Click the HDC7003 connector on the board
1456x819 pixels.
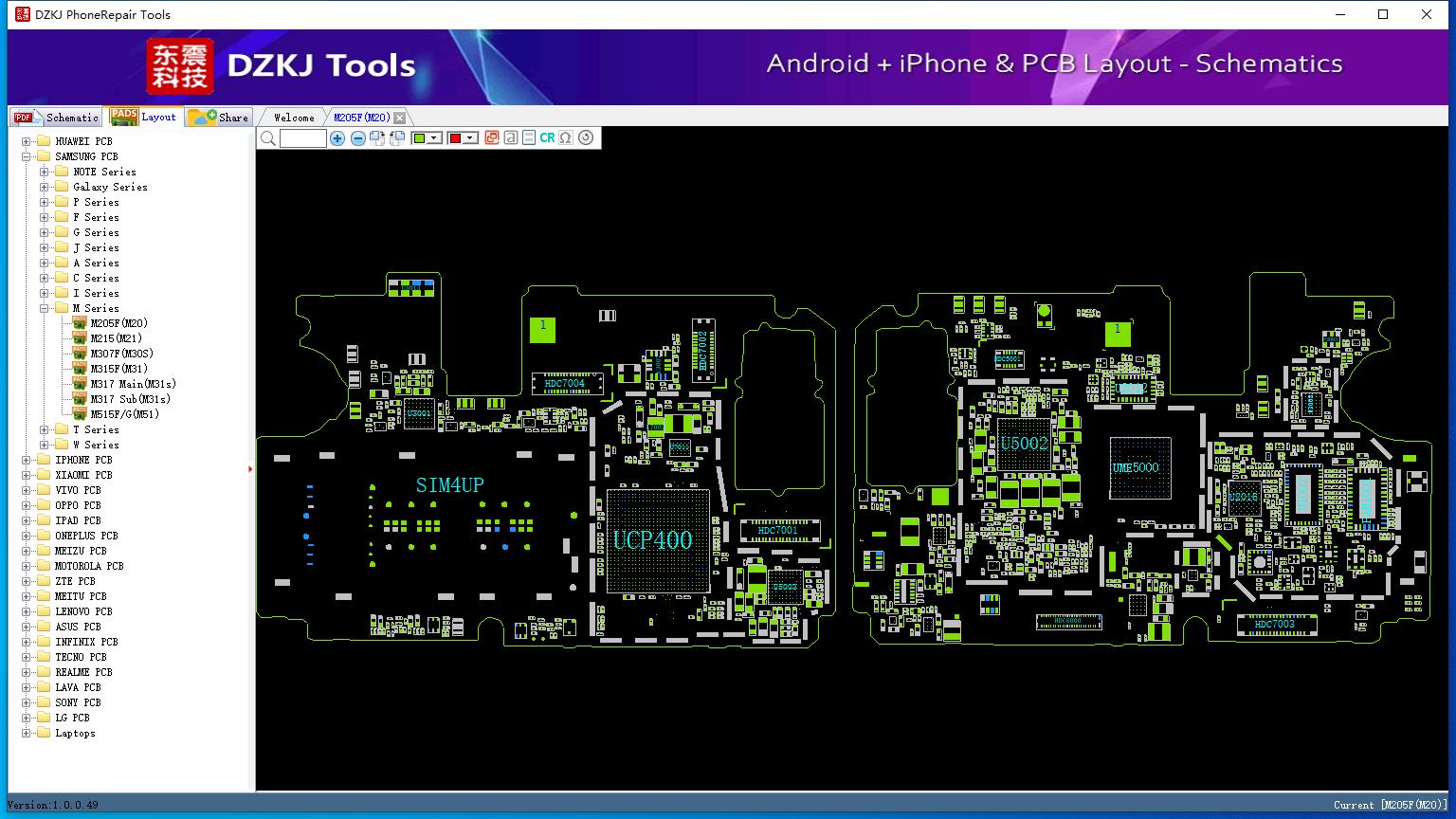click(1275, 625)
